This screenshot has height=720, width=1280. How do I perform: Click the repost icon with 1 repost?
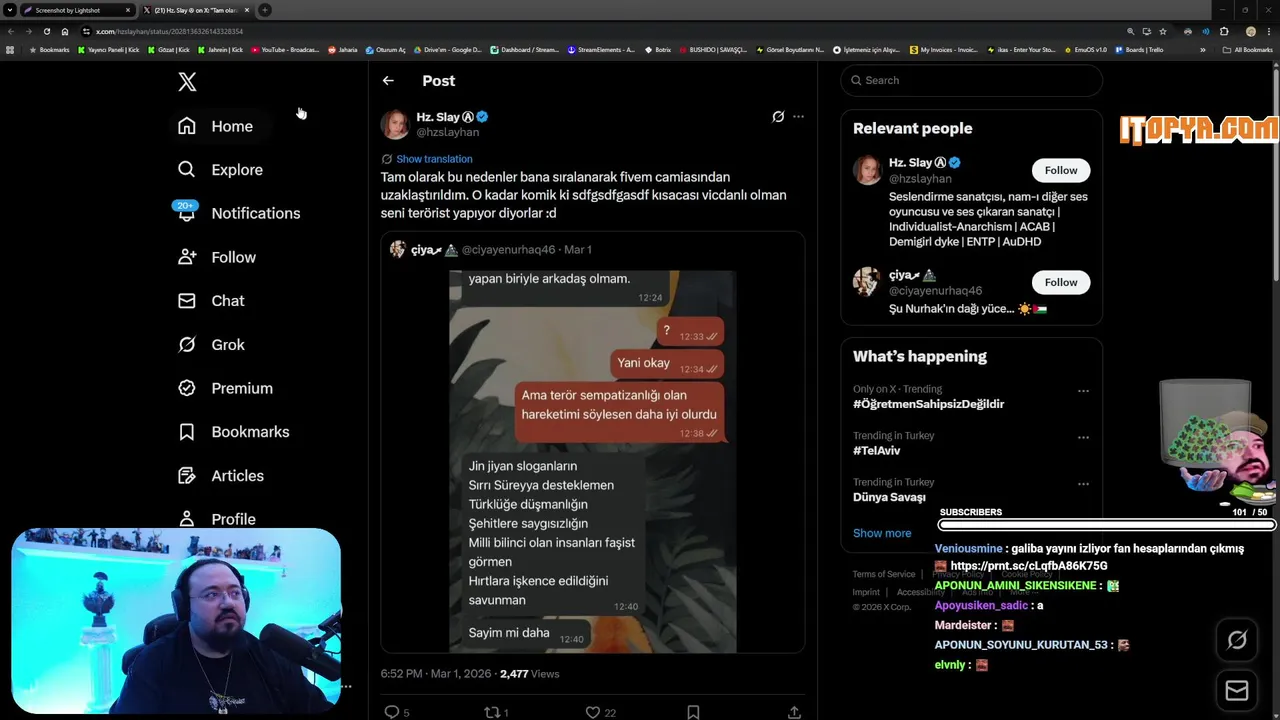pos(496,712)
